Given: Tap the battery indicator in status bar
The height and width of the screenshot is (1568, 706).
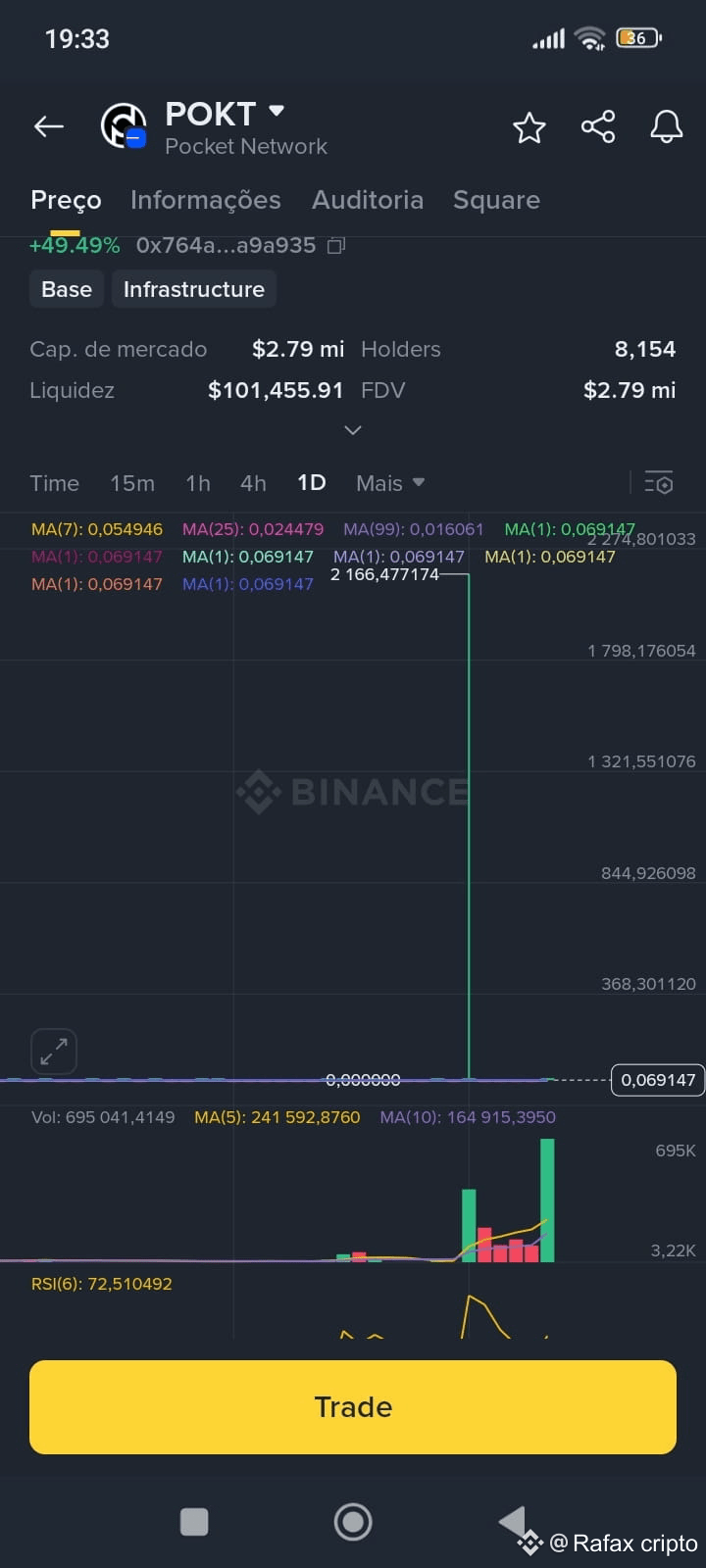Looking at the screenshot, I should coord(639,38).
